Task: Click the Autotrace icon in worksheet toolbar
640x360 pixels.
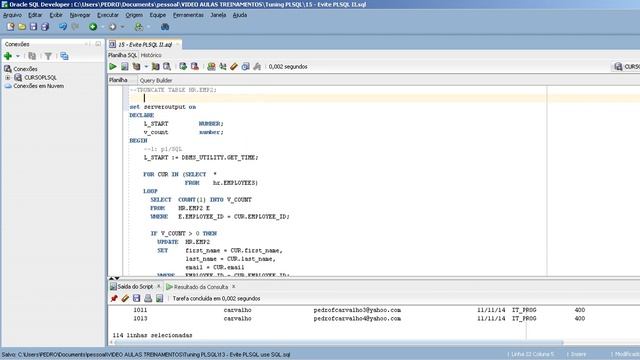Action: [x=156, y=67]
